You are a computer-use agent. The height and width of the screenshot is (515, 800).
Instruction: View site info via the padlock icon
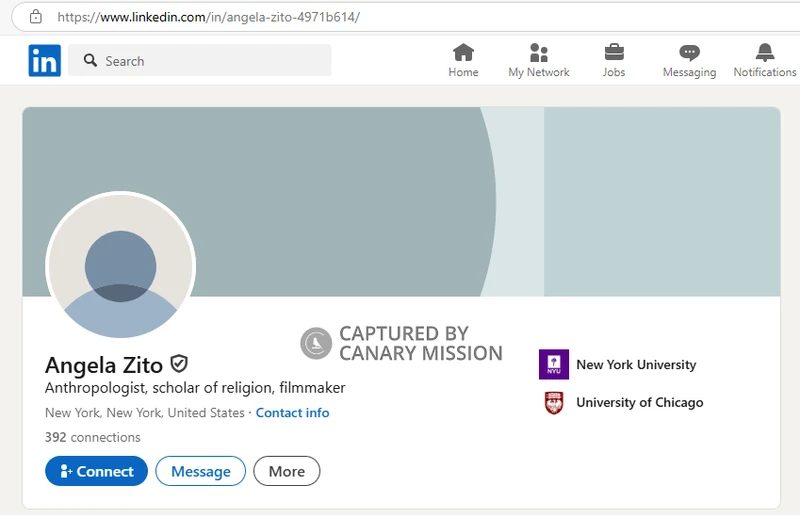[x=36, y=17]
